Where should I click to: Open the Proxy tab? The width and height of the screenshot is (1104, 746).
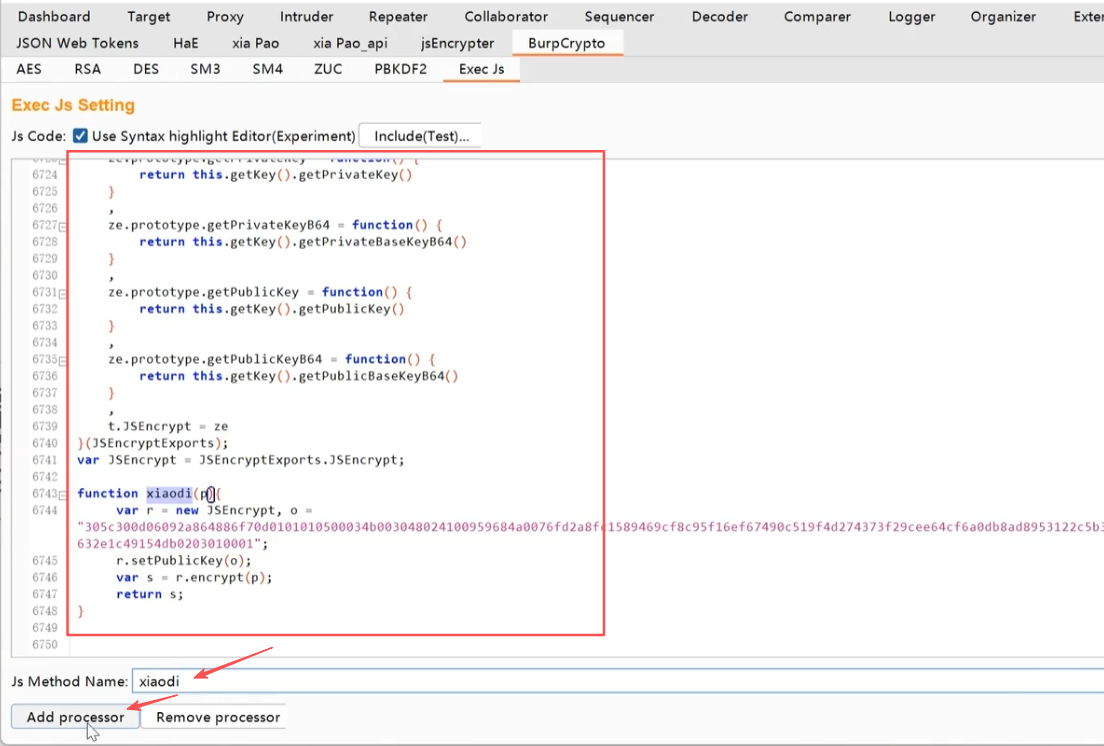(x=225, y=16)
